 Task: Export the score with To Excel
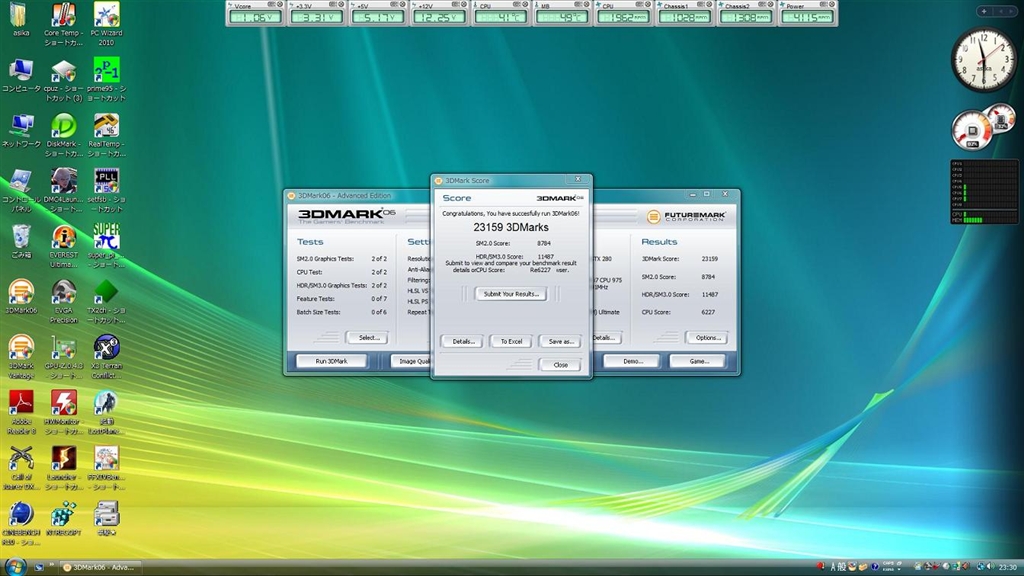tap(511, 341)
